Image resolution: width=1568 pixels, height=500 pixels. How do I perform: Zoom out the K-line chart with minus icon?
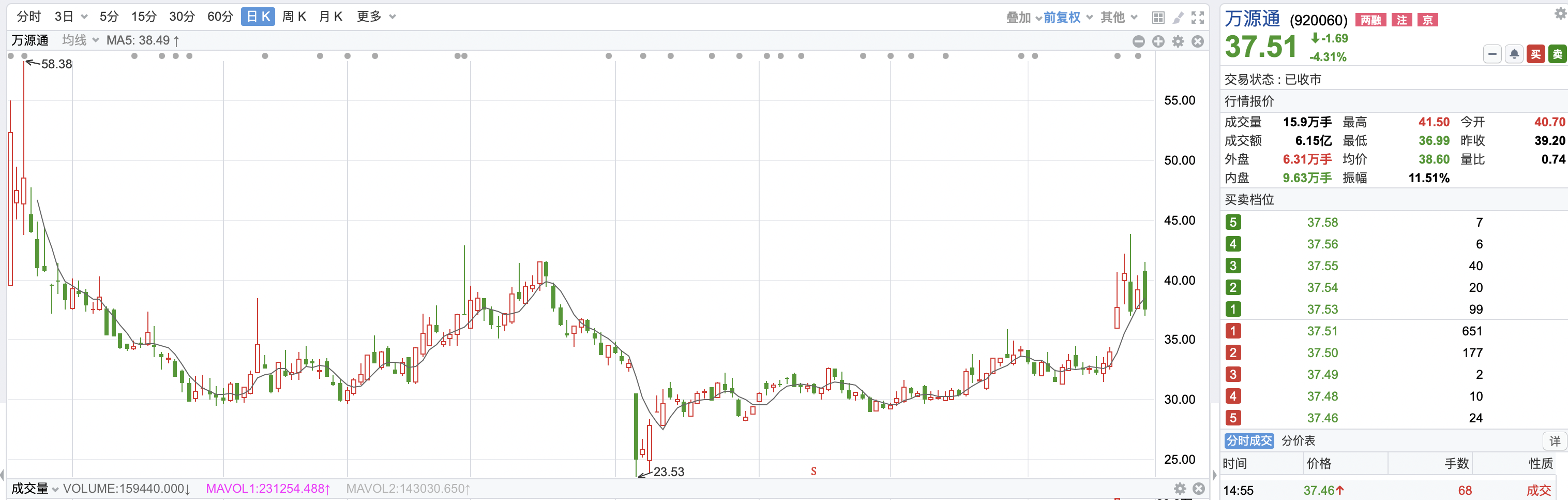point(1139,41)
